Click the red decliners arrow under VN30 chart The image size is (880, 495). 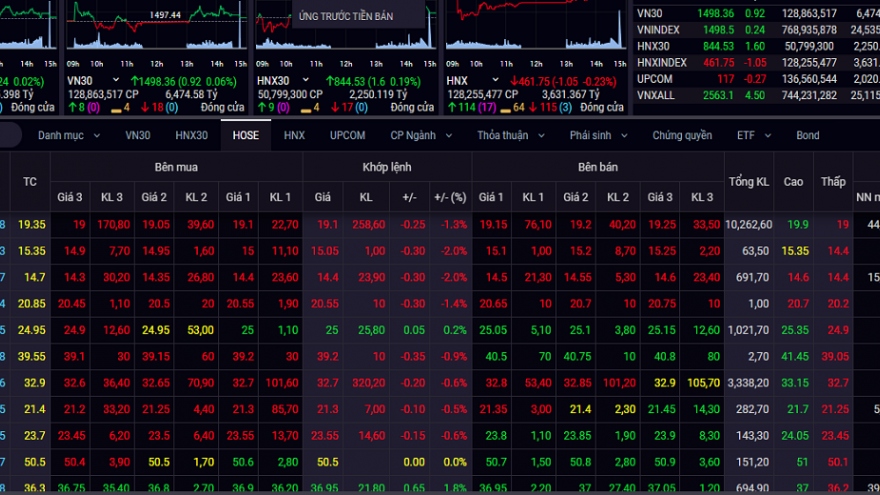click(x=143, y=107)
